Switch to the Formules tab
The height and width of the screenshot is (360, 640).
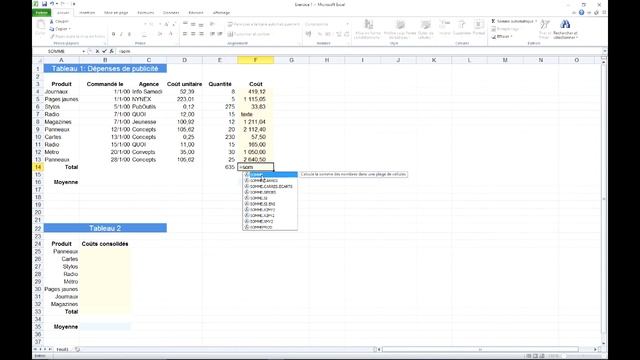145,13
